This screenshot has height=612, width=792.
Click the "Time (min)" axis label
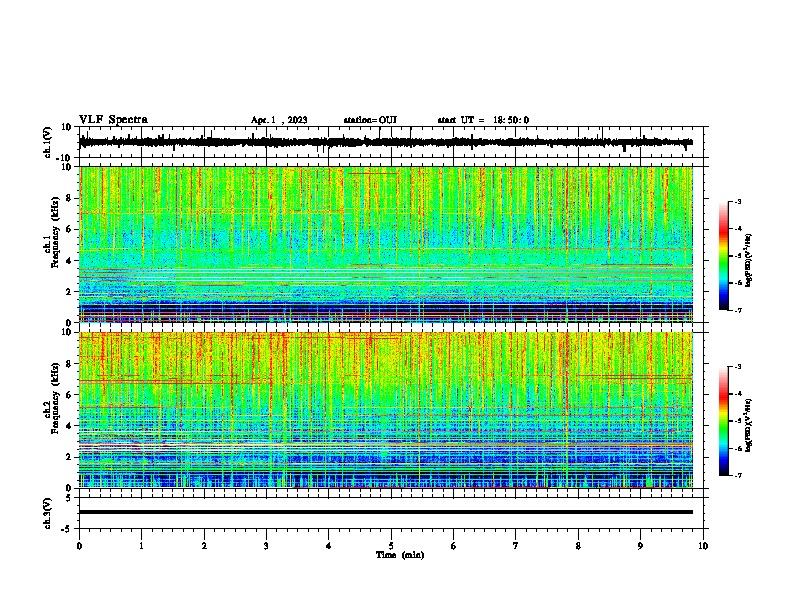[400, 555]
